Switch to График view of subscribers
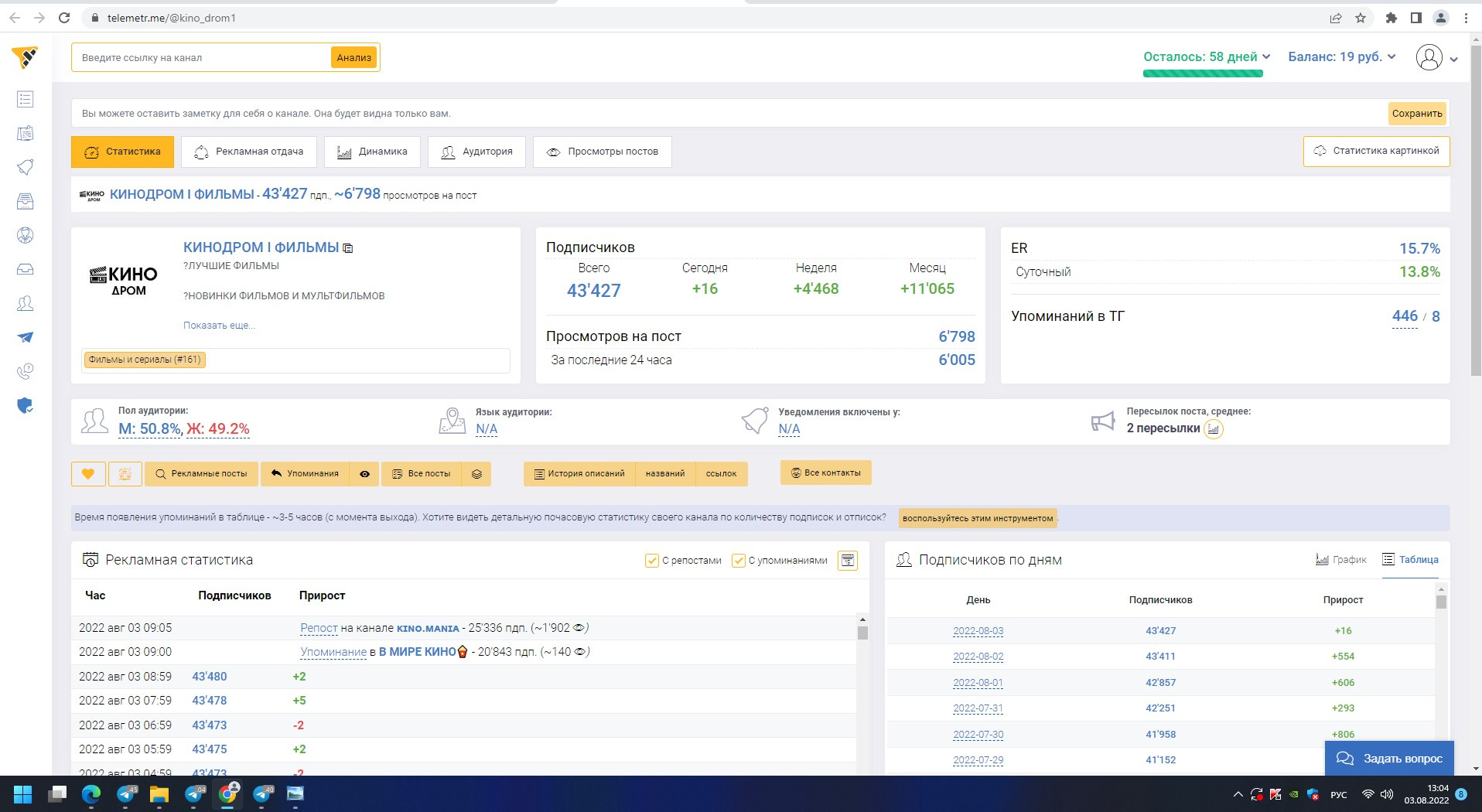 pos(1341,560)
